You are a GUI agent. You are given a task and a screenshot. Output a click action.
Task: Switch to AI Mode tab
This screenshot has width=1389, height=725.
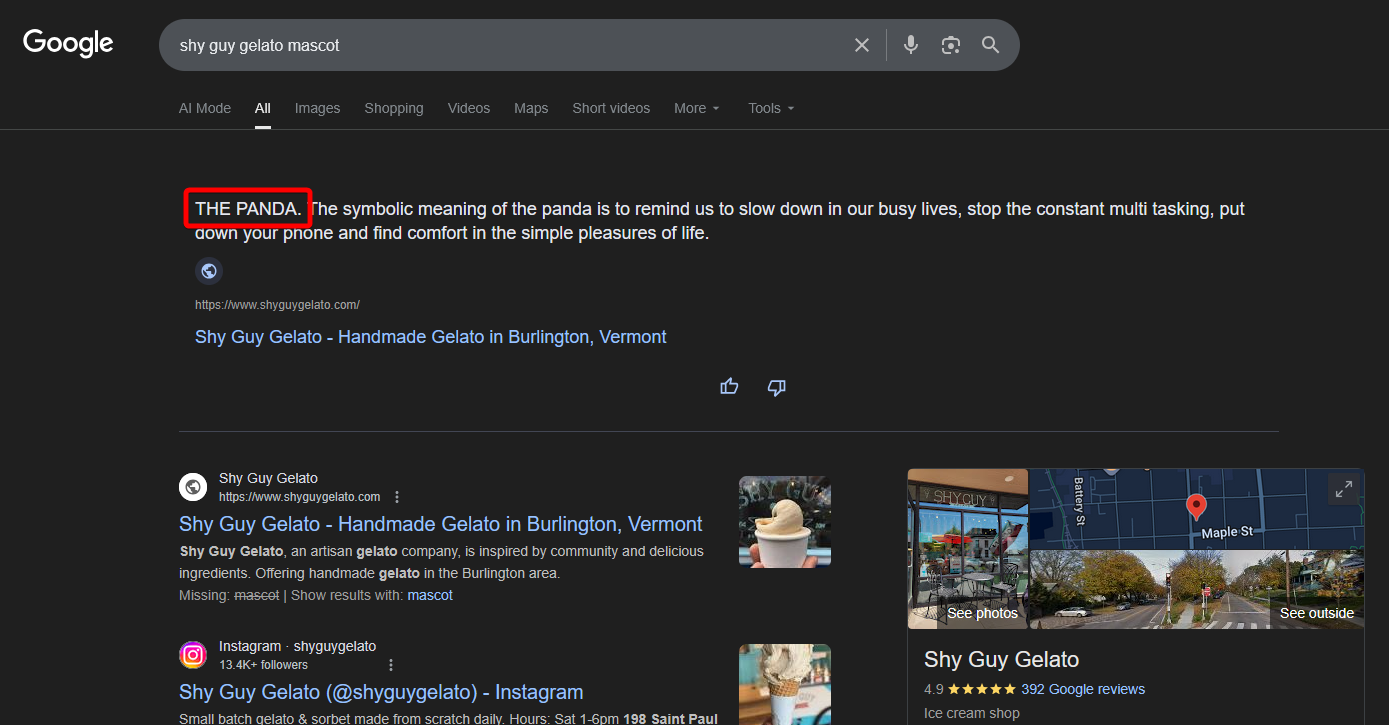click(205, 108)
